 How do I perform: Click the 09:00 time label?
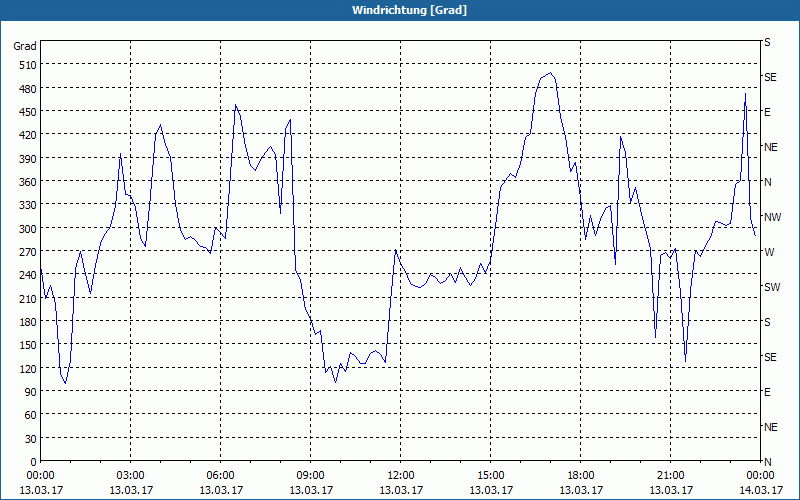[x=310, y=475]
